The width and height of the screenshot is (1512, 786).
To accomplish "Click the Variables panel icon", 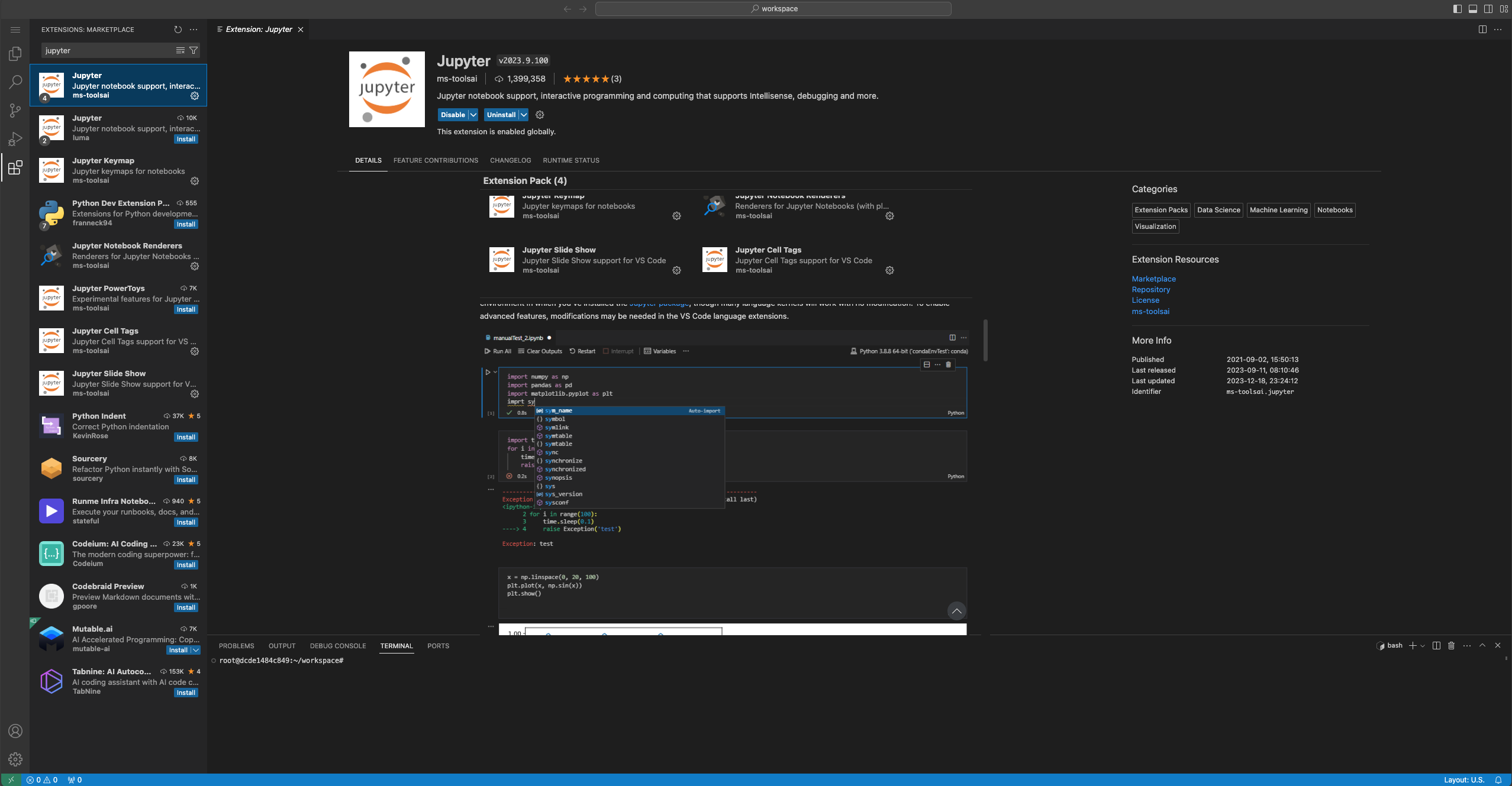I will coord(647,351).
